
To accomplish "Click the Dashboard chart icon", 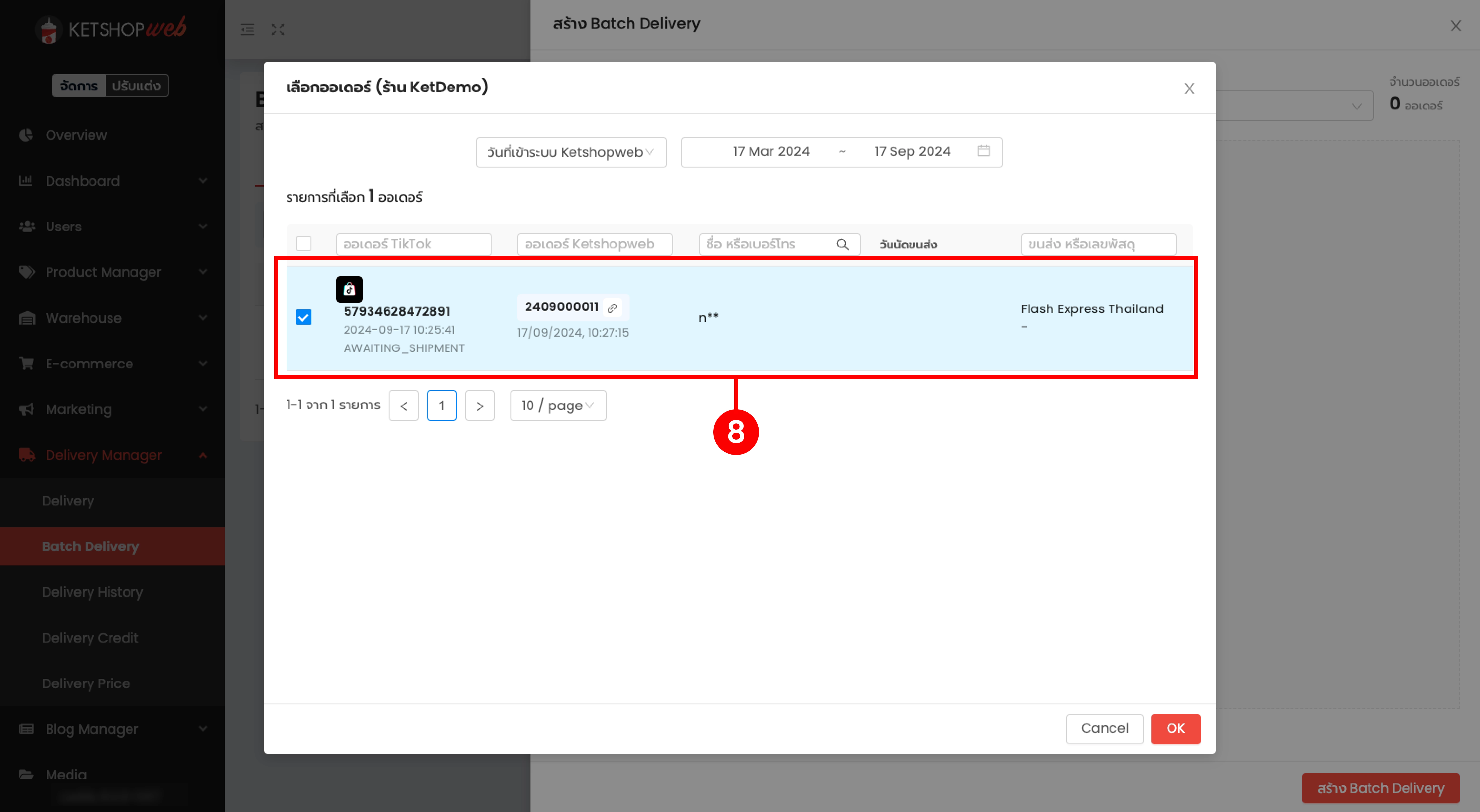I will tap(26, 180).
